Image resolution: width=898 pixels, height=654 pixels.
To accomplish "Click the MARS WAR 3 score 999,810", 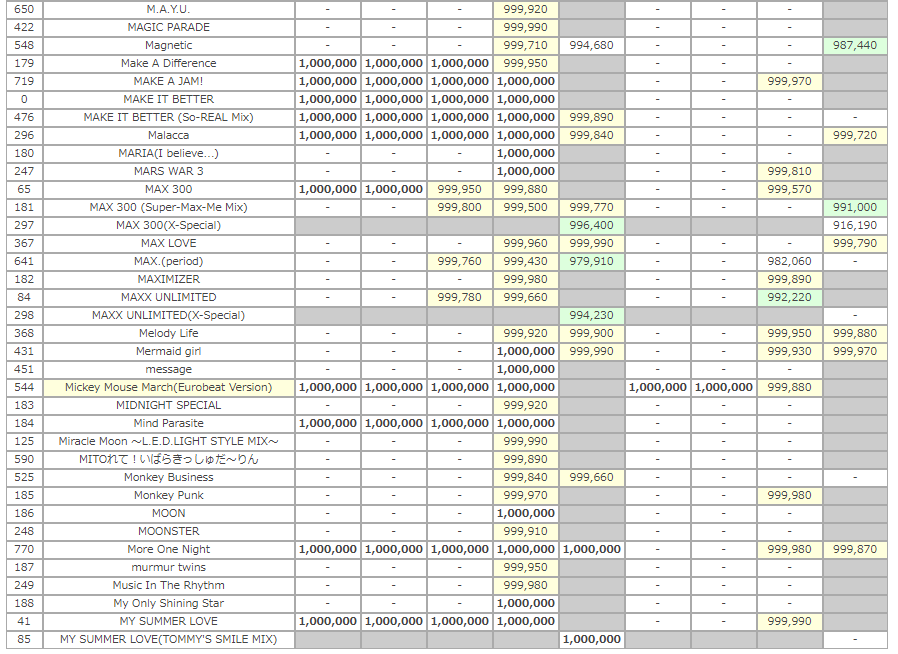I will pyautogui.click(x=789, y=171).
